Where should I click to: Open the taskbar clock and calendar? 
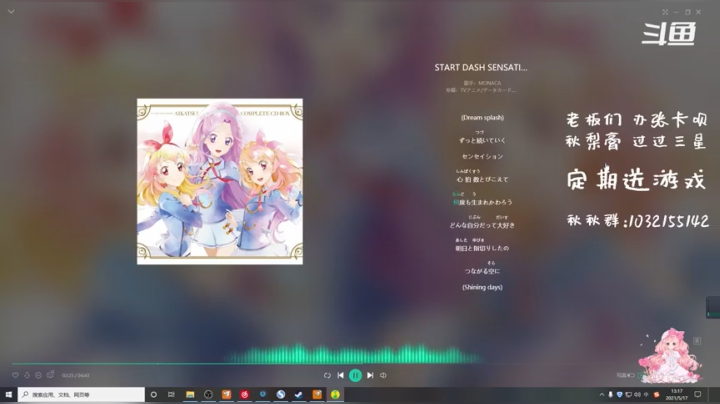tap(676, 394)
